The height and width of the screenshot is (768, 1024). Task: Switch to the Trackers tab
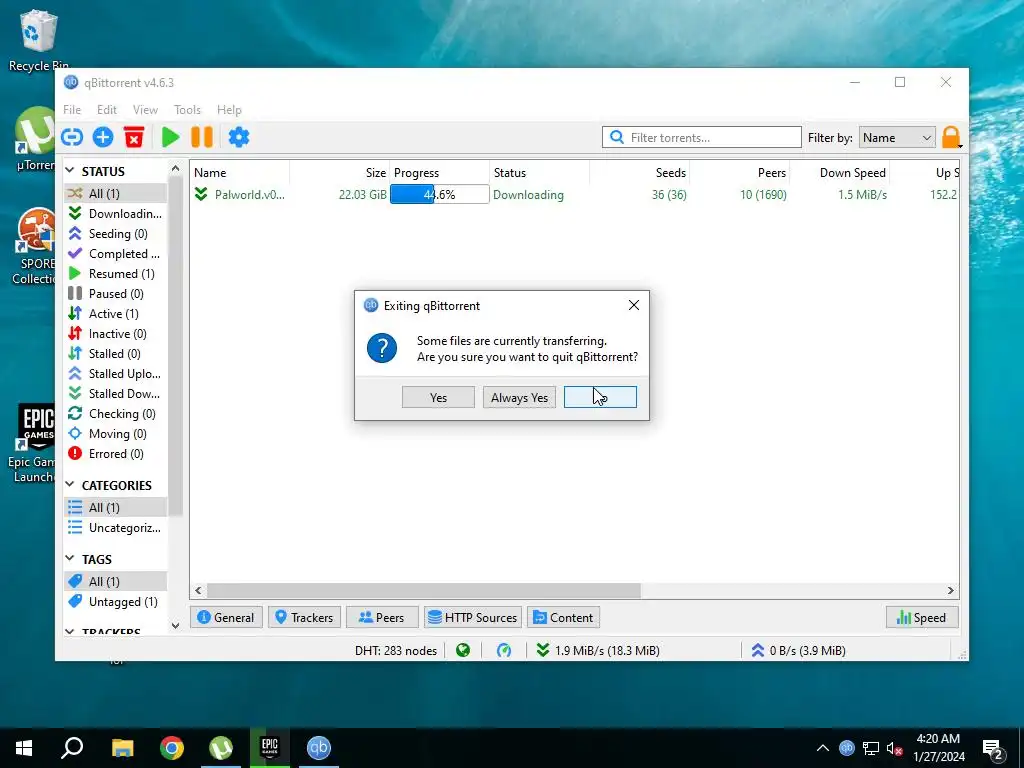point(304,618)
